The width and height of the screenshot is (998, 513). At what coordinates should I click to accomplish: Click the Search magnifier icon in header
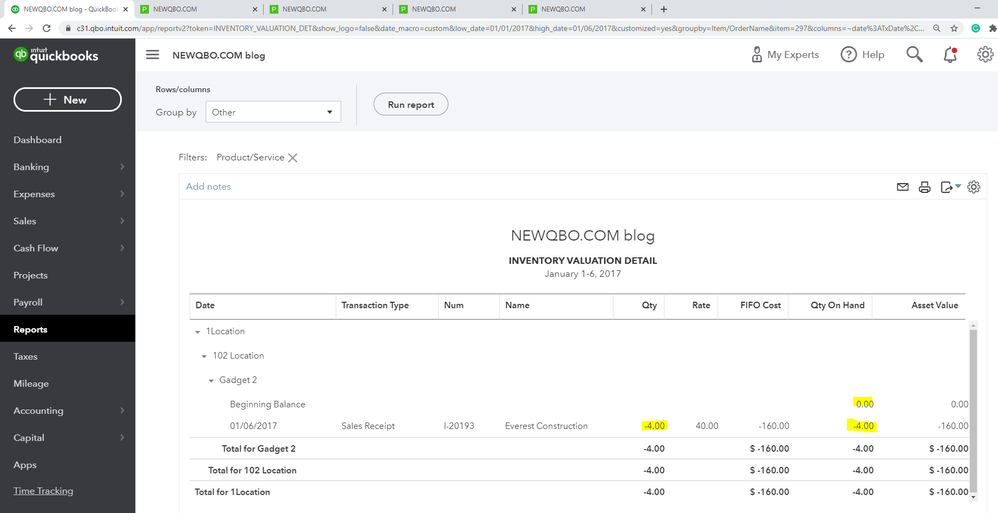[x=915, y=55]
